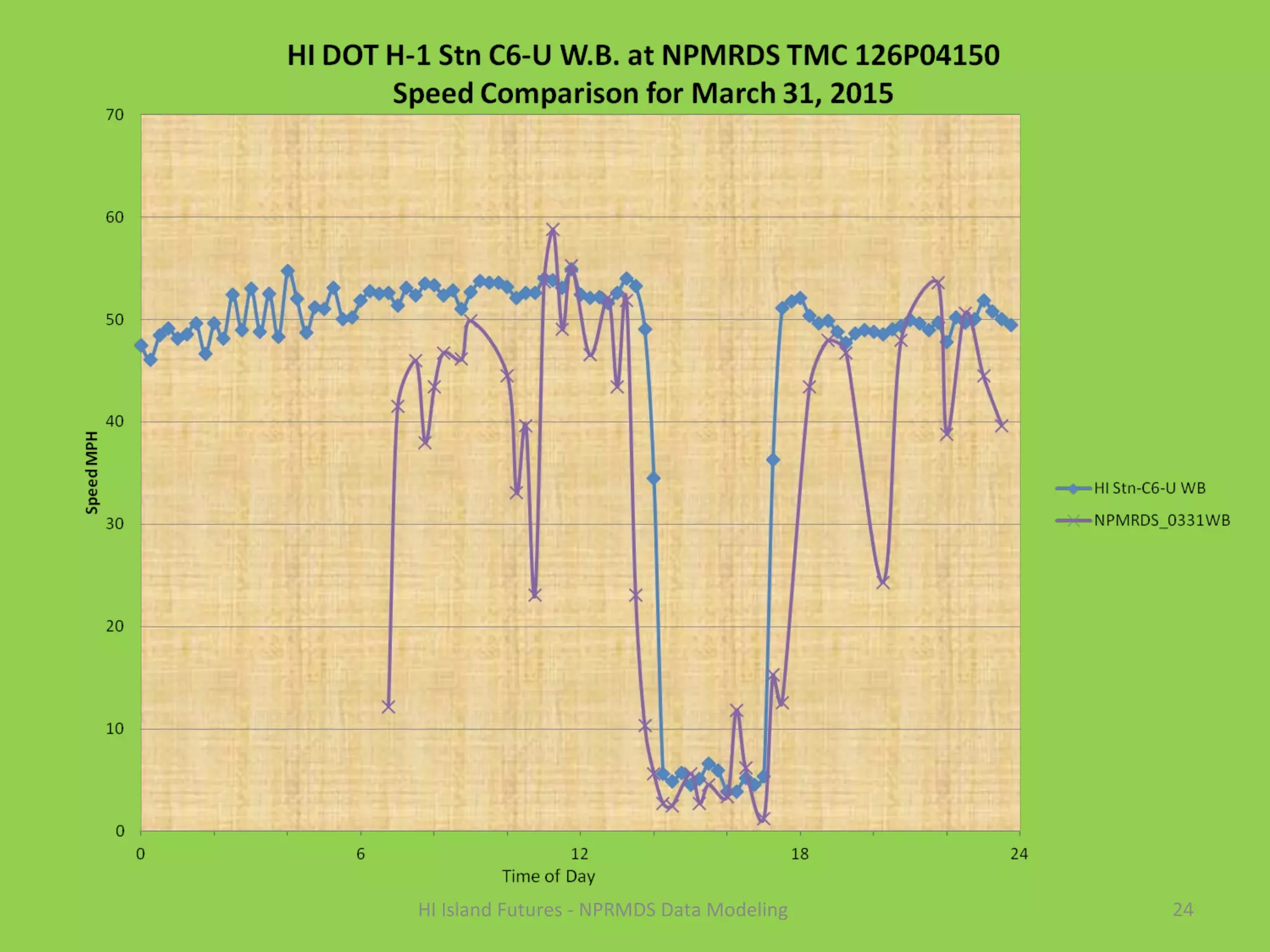Click the last blue diamond near hour 24
Image resolution: width=1270 pixels, height=952 pixels.
point(1011,325)
